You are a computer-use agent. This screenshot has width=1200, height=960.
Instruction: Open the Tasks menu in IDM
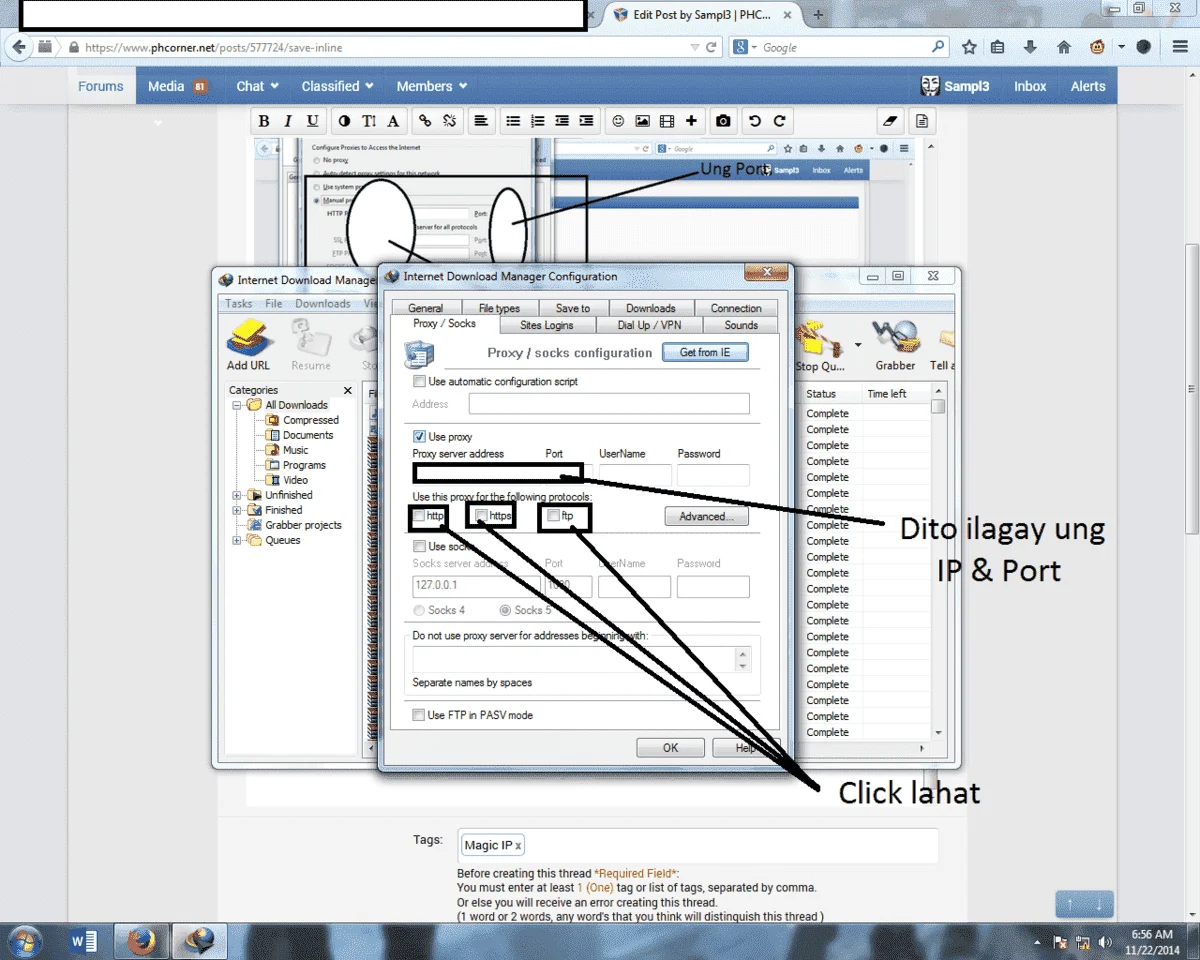tap(239, 303)
